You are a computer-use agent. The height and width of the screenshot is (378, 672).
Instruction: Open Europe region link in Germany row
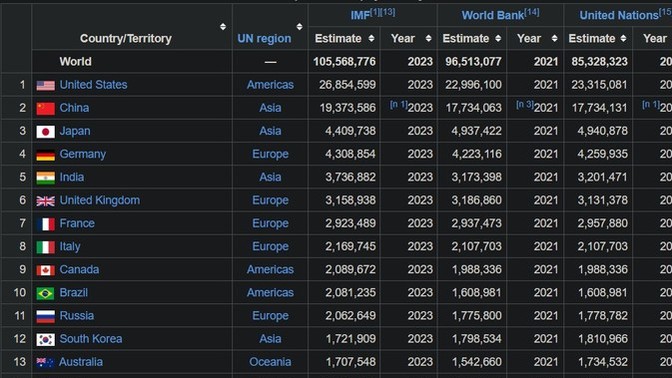[x=270, y=154]
